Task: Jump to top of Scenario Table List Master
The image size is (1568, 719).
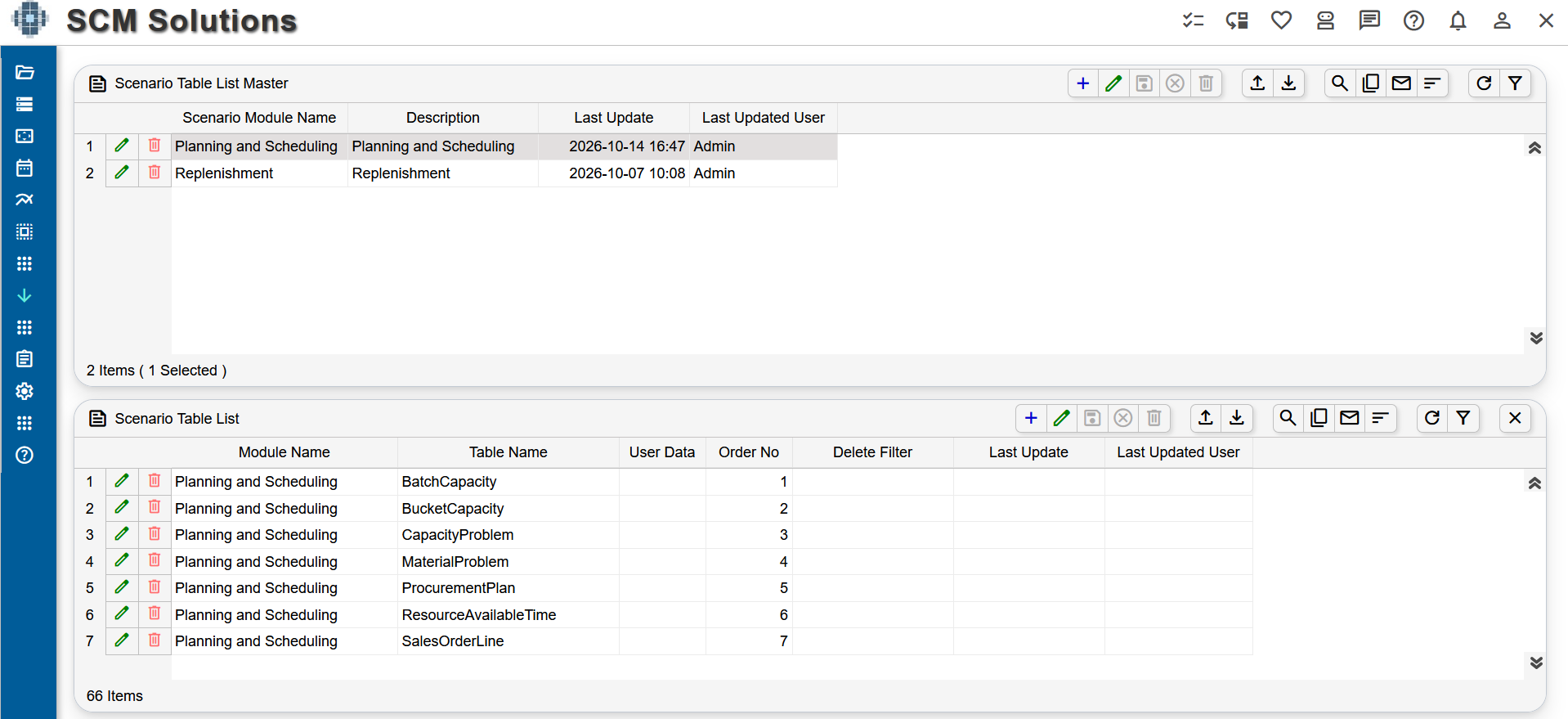Action: [x=1534, y=148]
